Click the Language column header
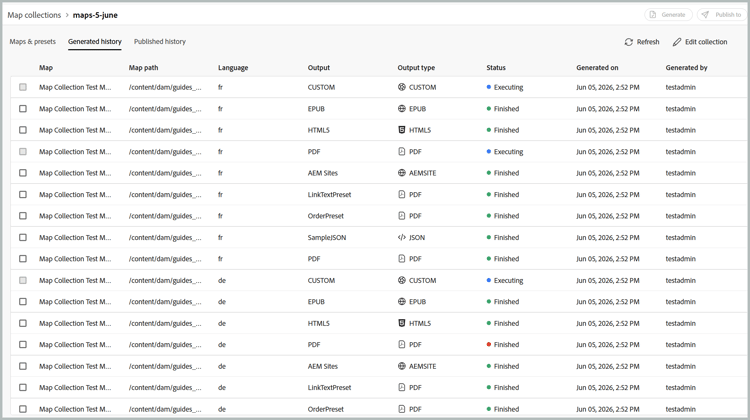 click(x=233, y=67)
